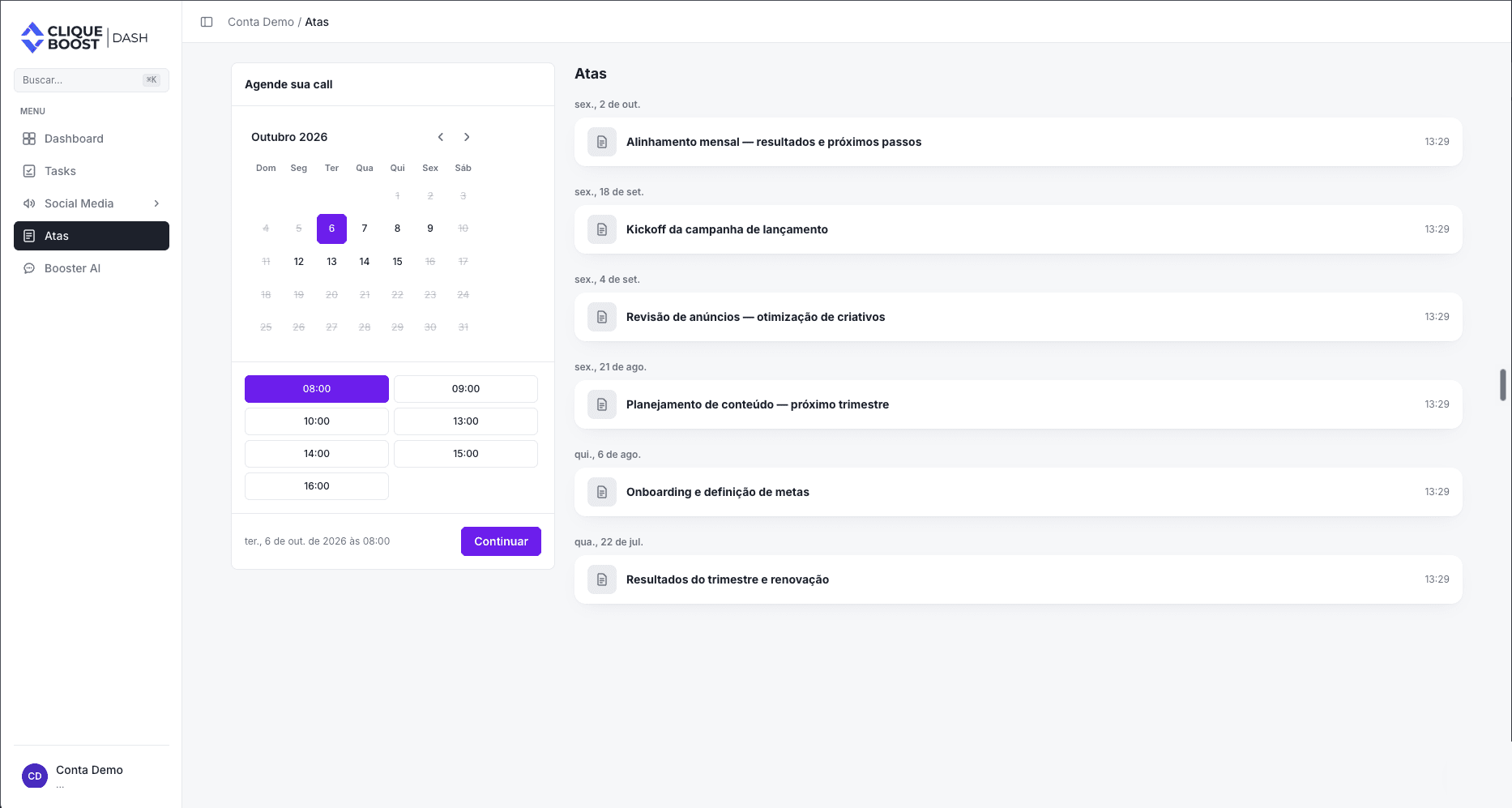Open 'Planejamento de conteúdo — próximo trimestre'
The height and width of the screenshot is (808, 1512).
[1019, 404]
